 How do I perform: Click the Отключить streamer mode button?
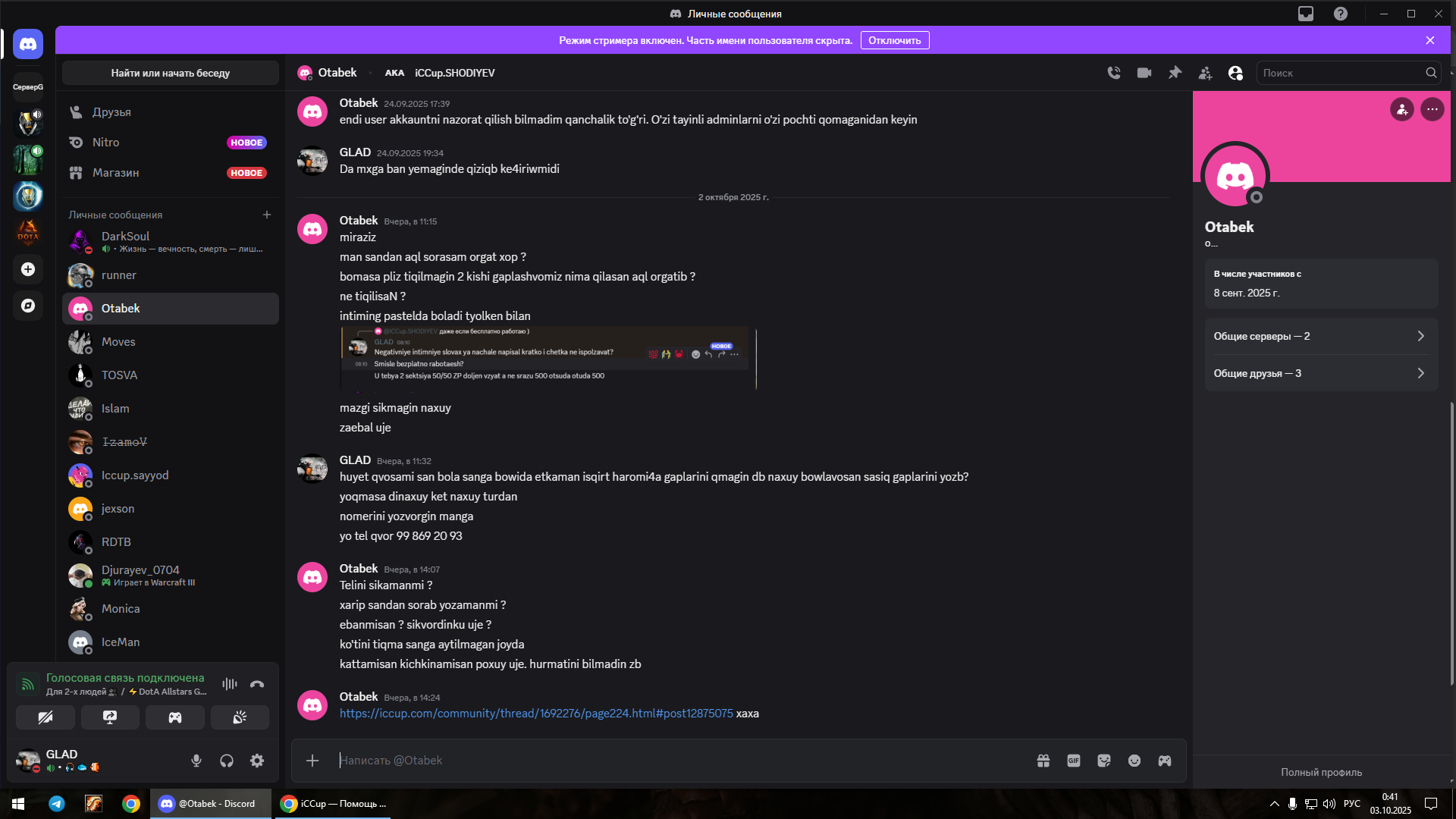point(894,40)
